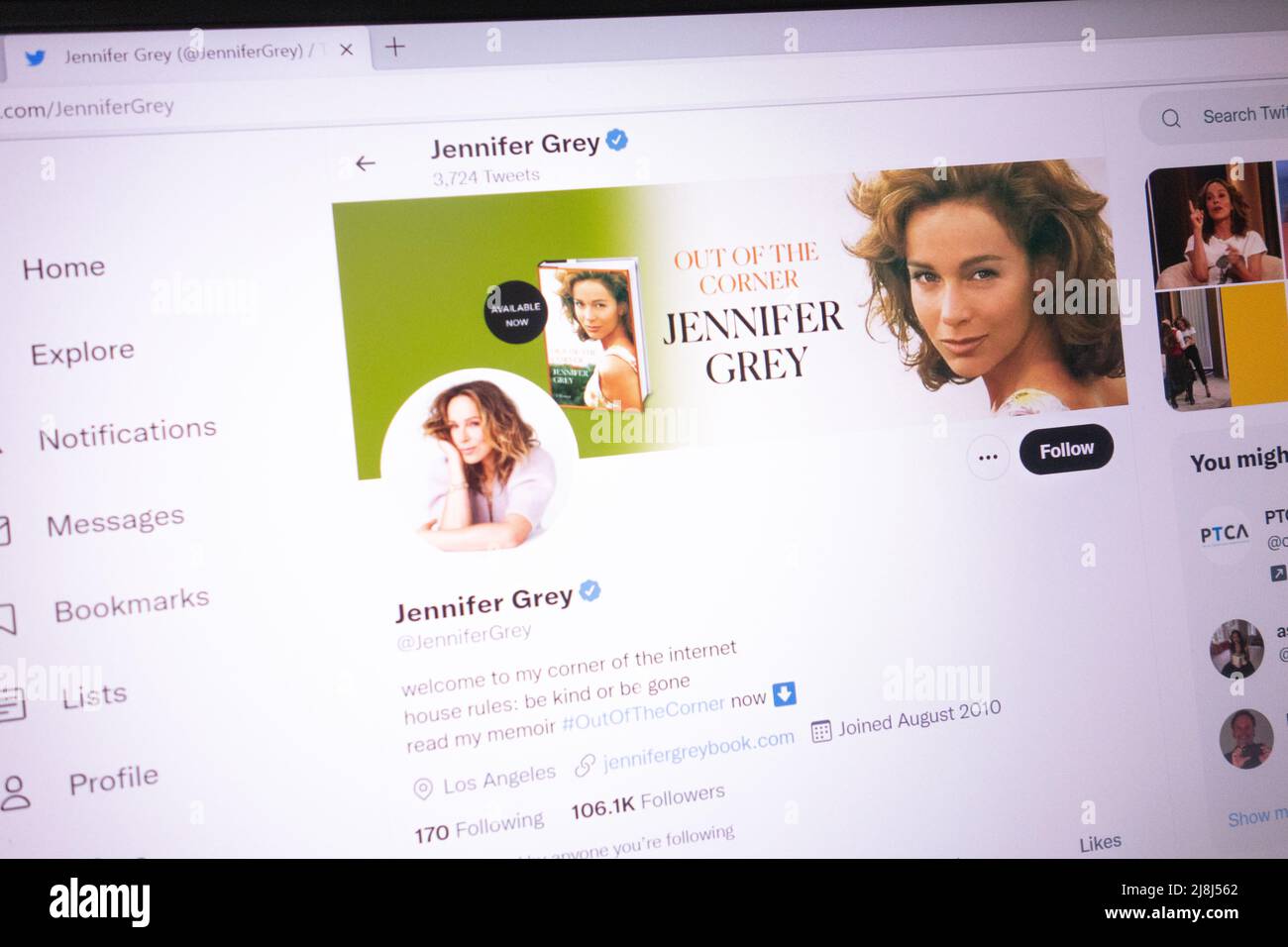Close the Jennifer Grey browser tab
The image size is (1288, 947).
(x=346, y=50)
